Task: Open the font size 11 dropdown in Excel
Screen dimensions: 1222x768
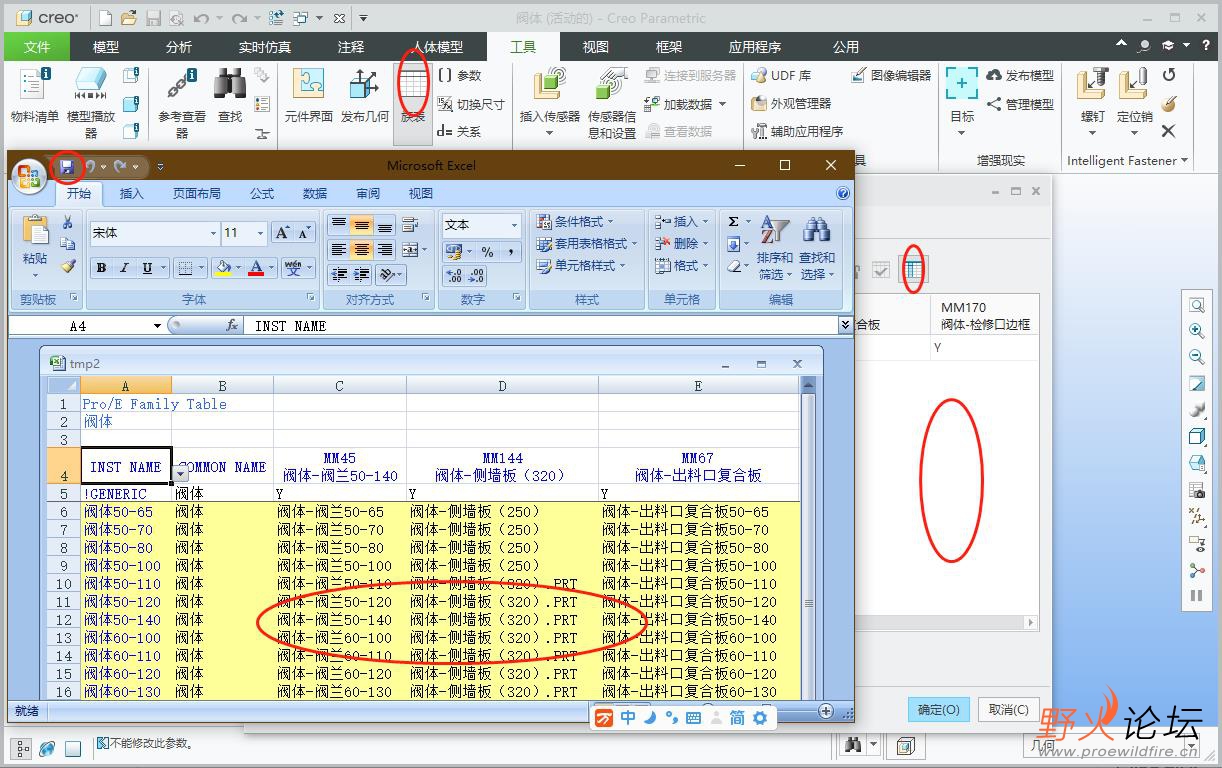Action: click(260, 233)
